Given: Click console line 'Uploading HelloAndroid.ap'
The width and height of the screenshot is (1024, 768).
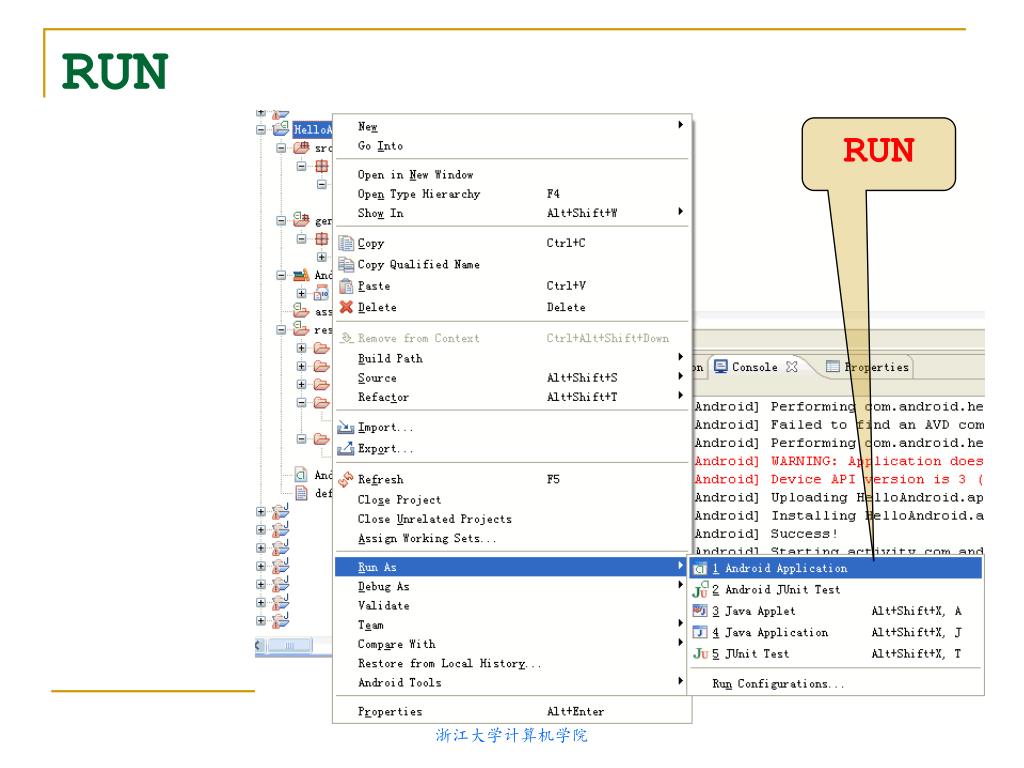Looking at the screenshot, I should coord(877,498).
